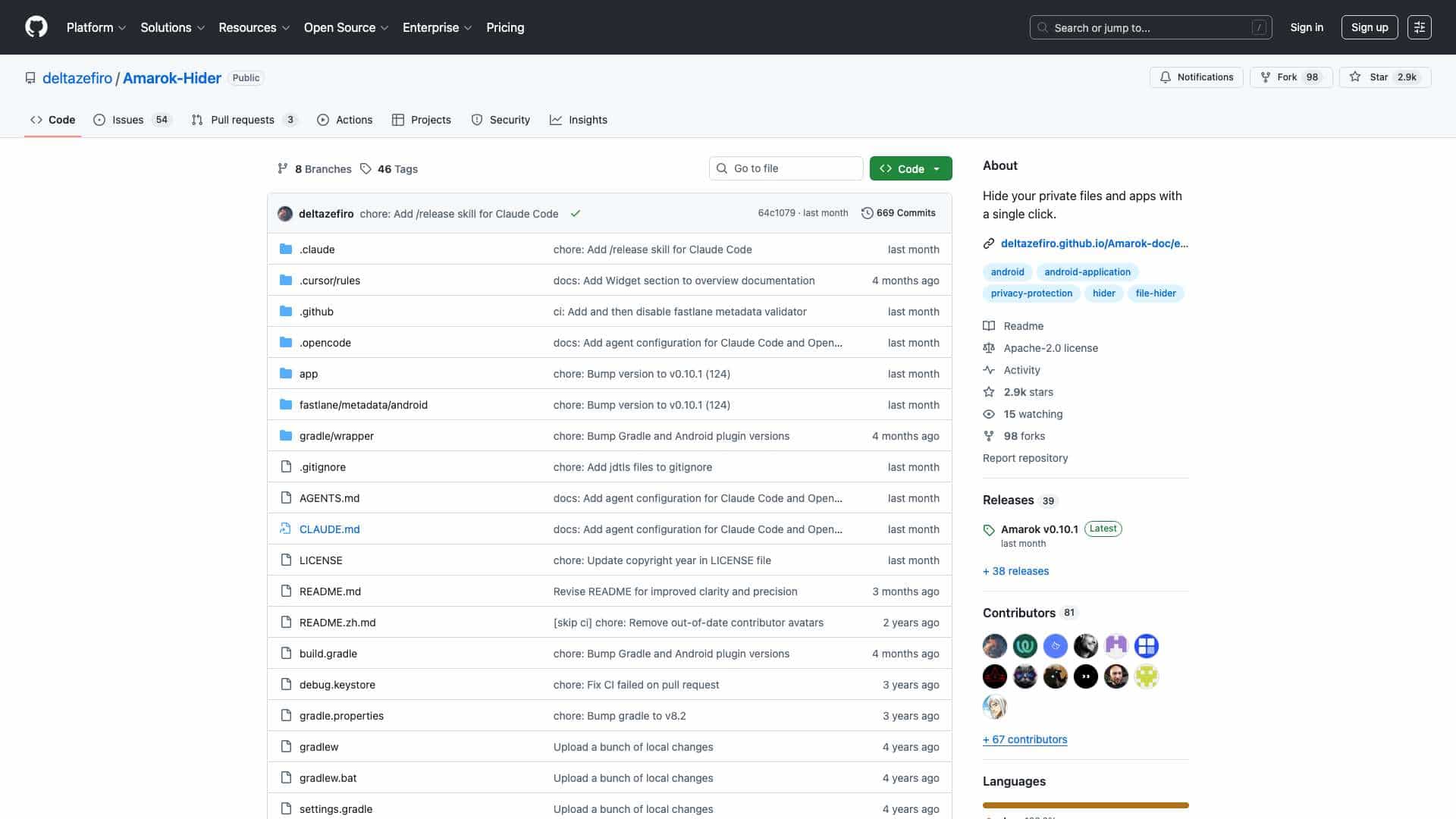The height and width of the screenshot is (819, 1456).
Task: Fork the repository
Action: pyautogui.click(x=1291, y=77)
